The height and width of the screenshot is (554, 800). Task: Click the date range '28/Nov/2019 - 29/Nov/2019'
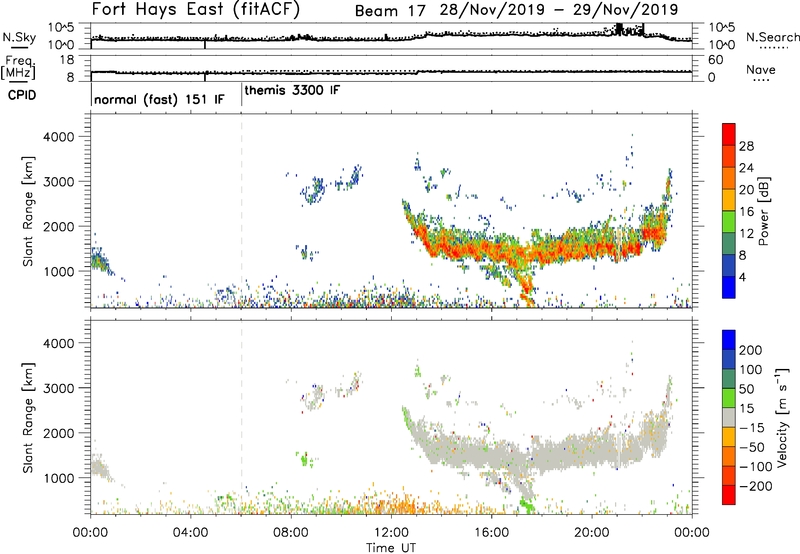point(559,10)
